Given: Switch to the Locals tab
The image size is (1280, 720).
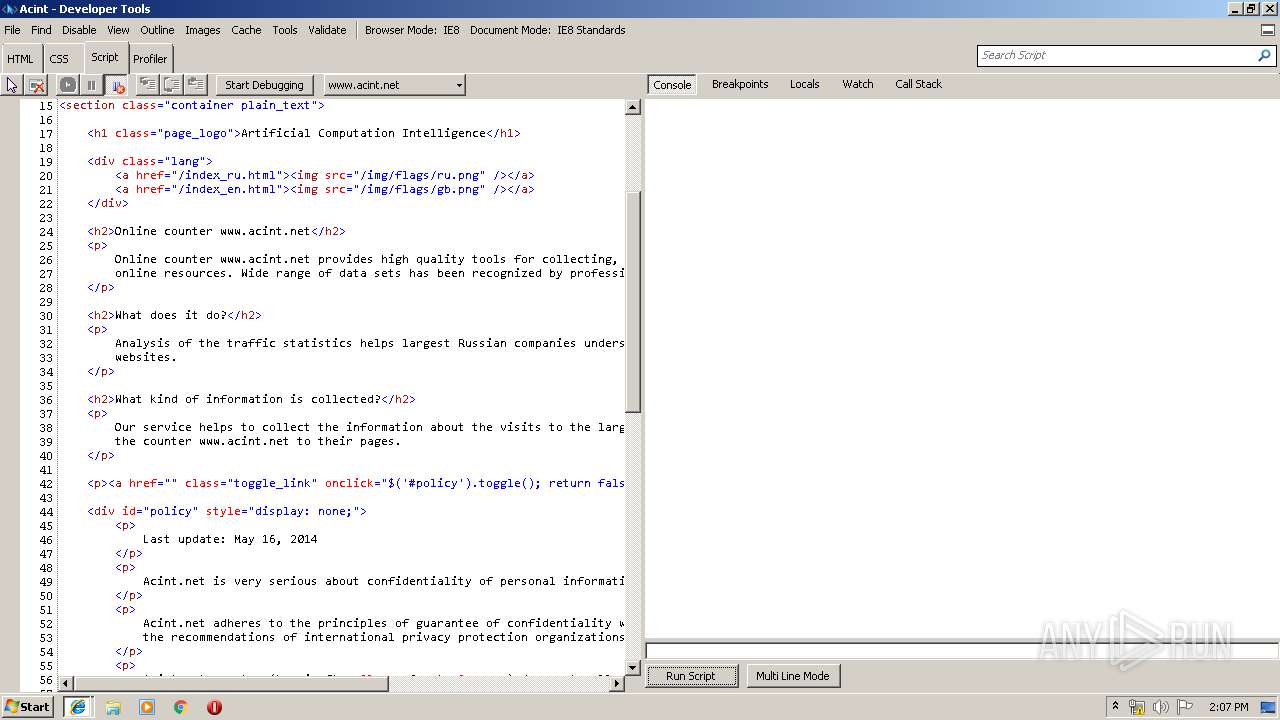Looking at the screenshot, I should pyautogui.click(x=804, y=84).
